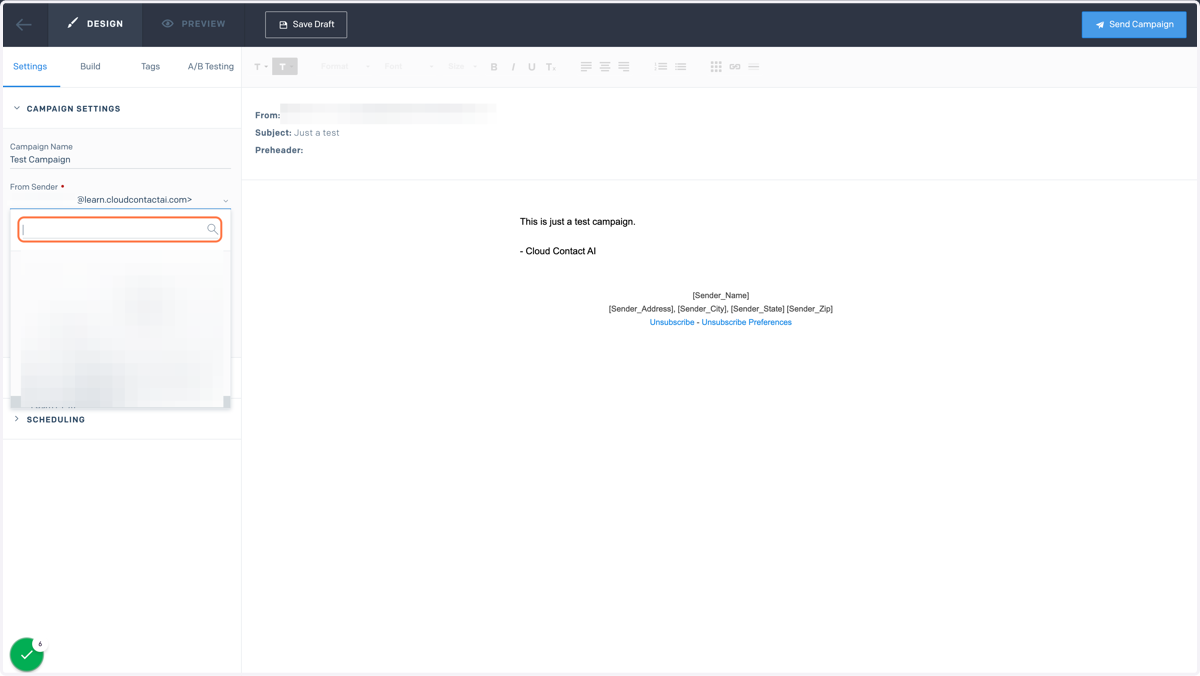Toggle italic formatting
Screen dimensions: 1200x676
coord(513,67)
